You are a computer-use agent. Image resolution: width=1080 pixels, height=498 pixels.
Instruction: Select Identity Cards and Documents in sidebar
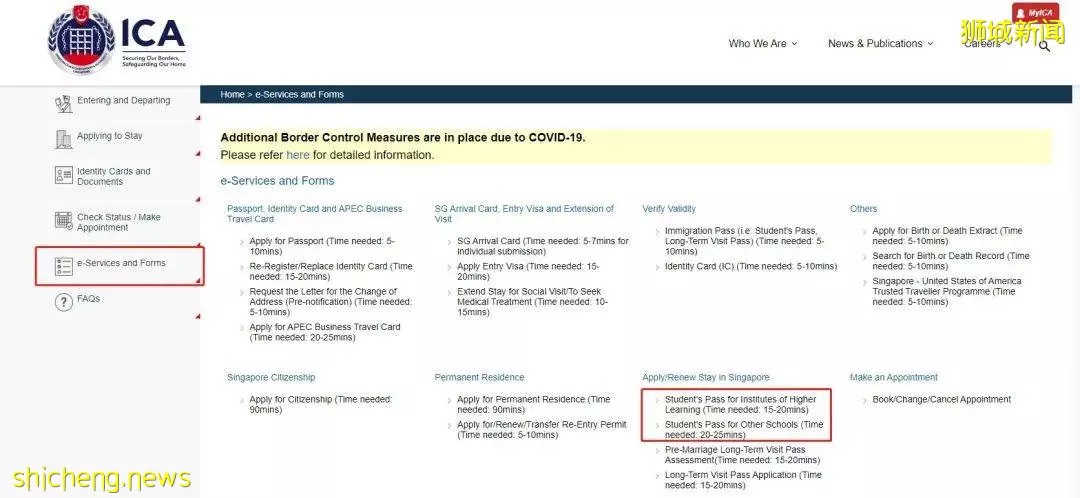(114, 176)
